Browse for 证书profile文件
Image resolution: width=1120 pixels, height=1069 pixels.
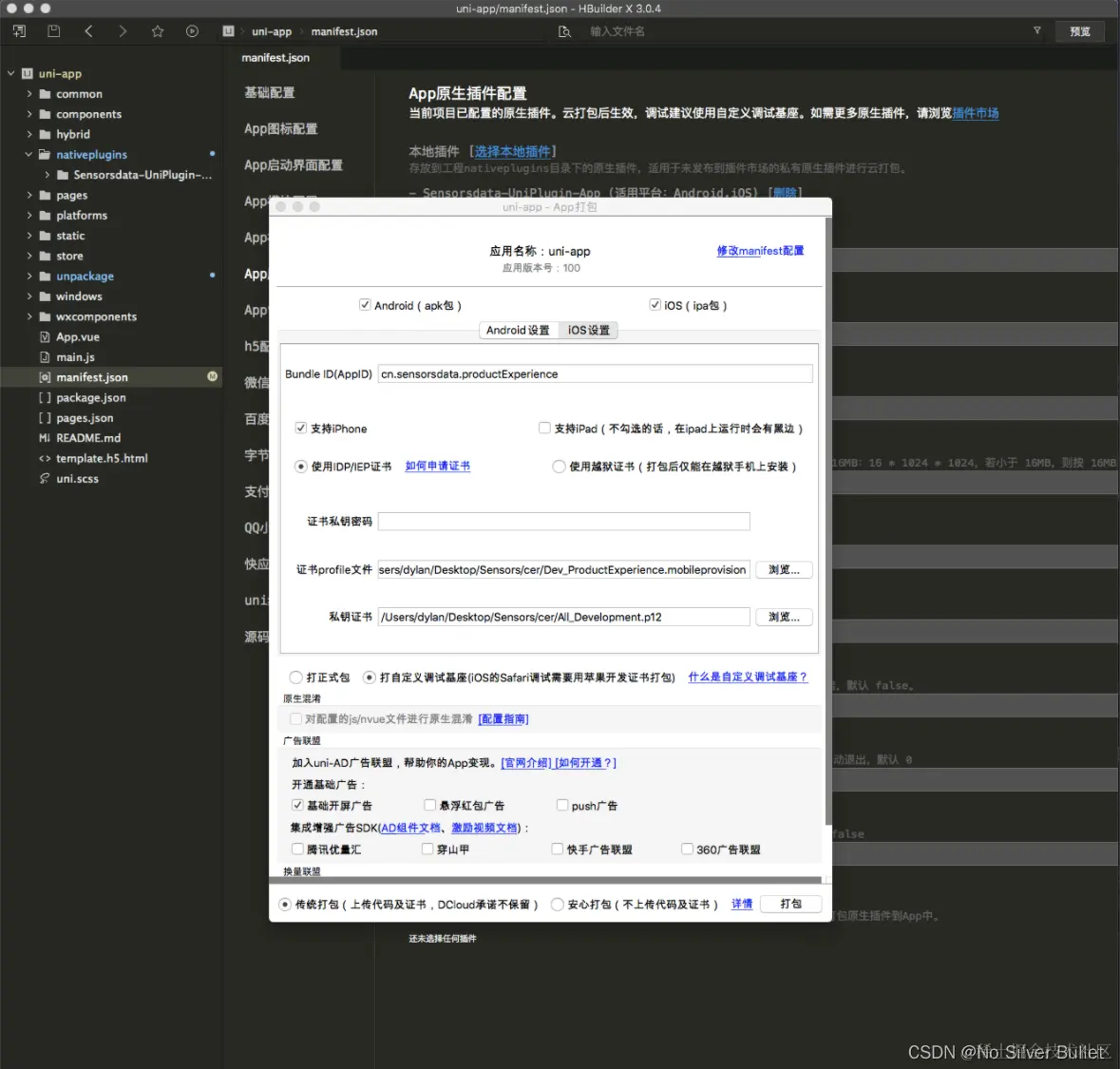784,569
